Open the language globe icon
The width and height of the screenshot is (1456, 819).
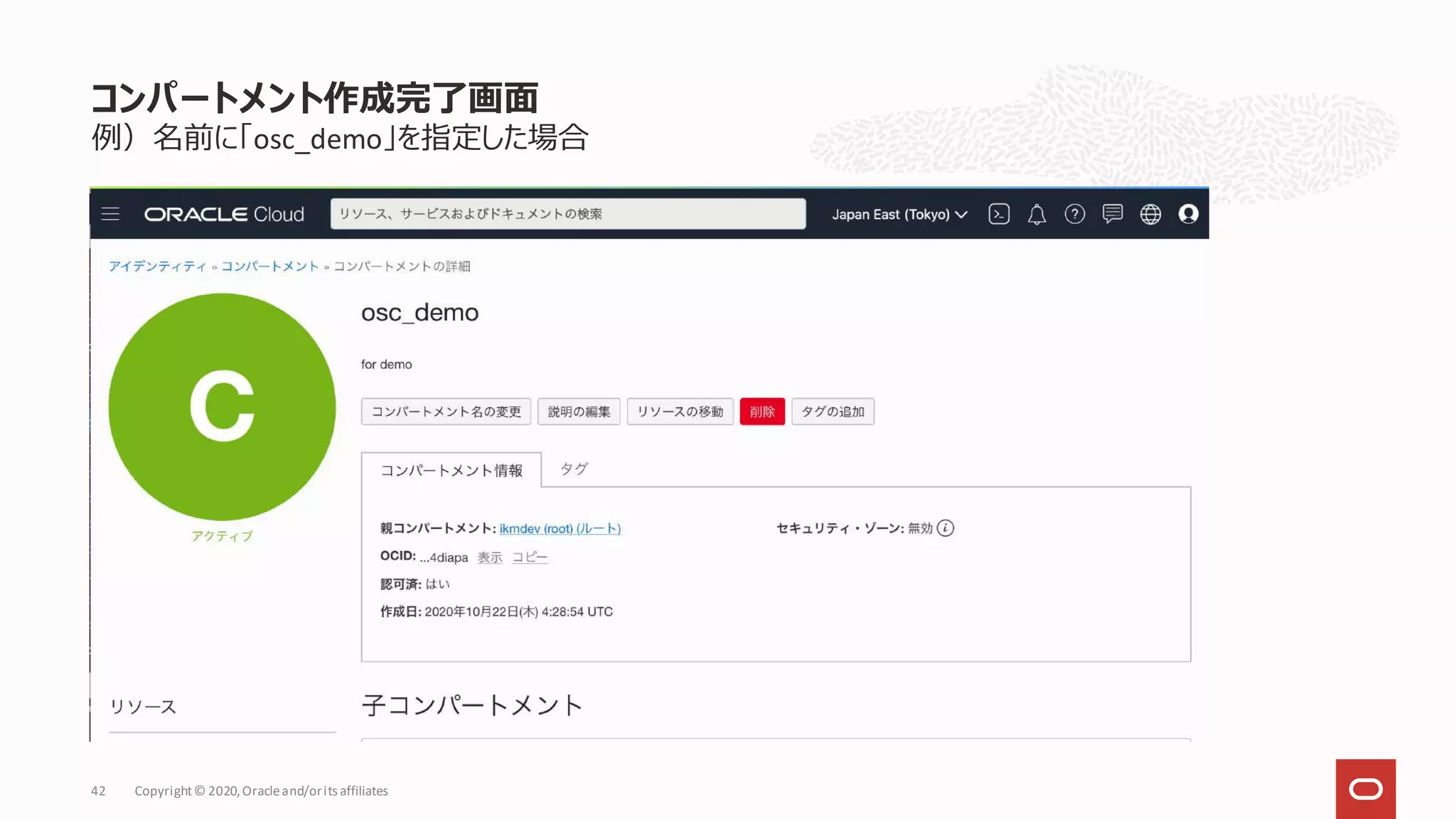point(1150,214)
